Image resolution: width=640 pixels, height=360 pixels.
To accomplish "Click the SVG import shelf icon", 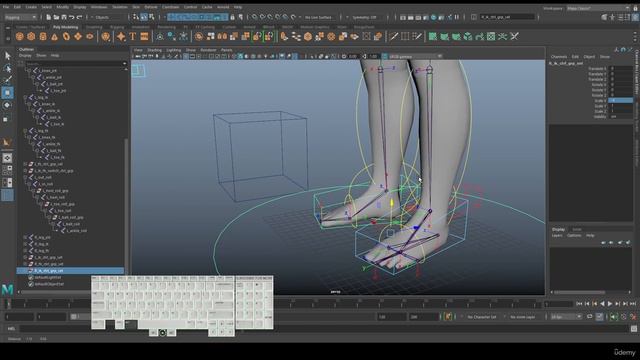I will (144, 37).
